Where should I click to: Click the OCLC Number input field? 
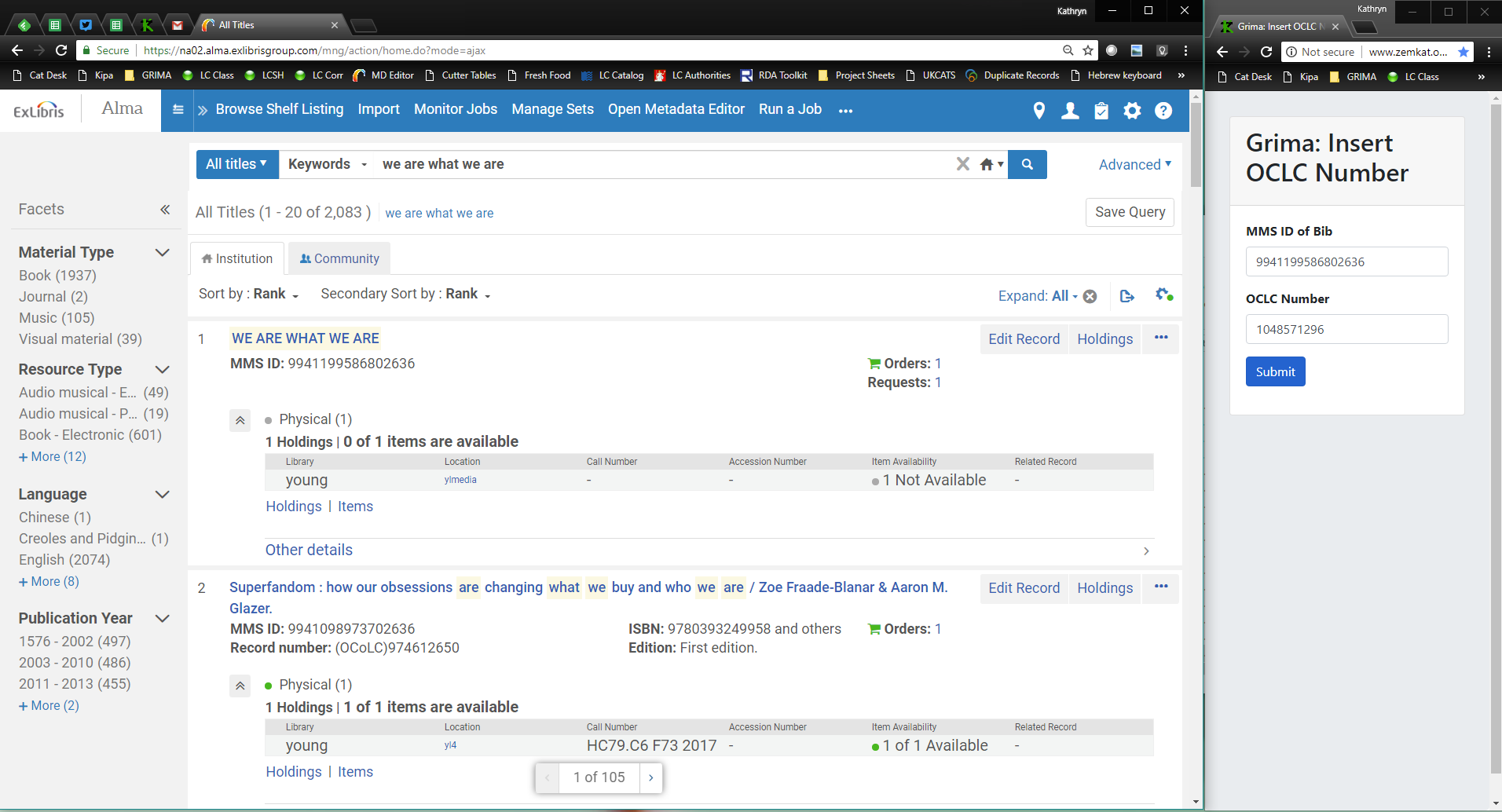(x=1346, y=329)
